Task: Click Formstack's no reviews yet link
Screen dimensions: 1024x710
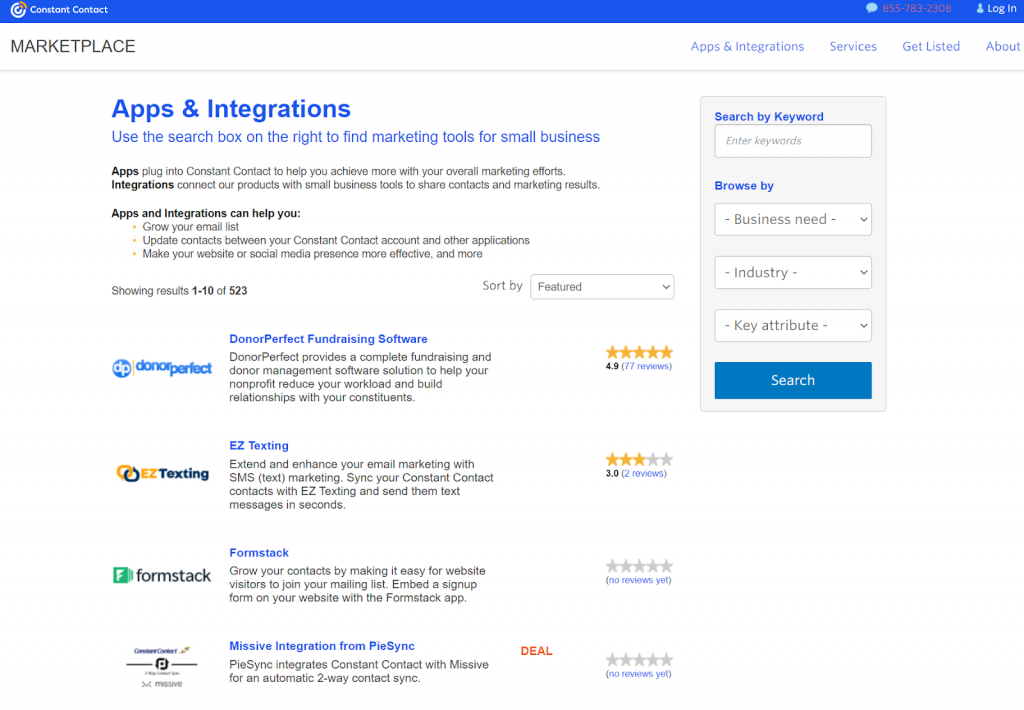Action: pyautogui.click(x=638, y=580)
